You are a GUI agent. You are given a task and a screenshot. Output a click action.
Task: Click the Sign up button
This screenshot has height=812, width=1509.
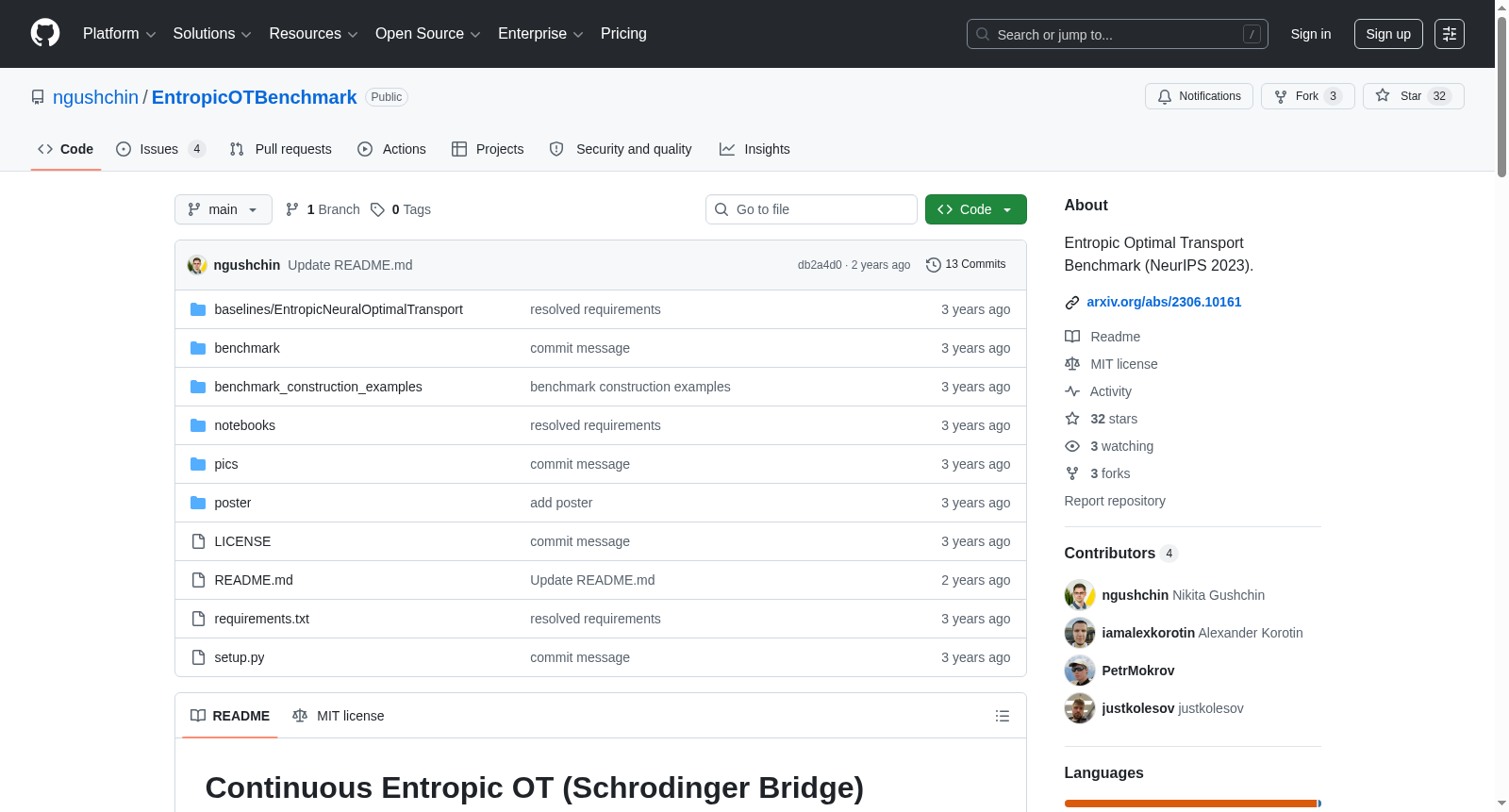pos(1388,34)
